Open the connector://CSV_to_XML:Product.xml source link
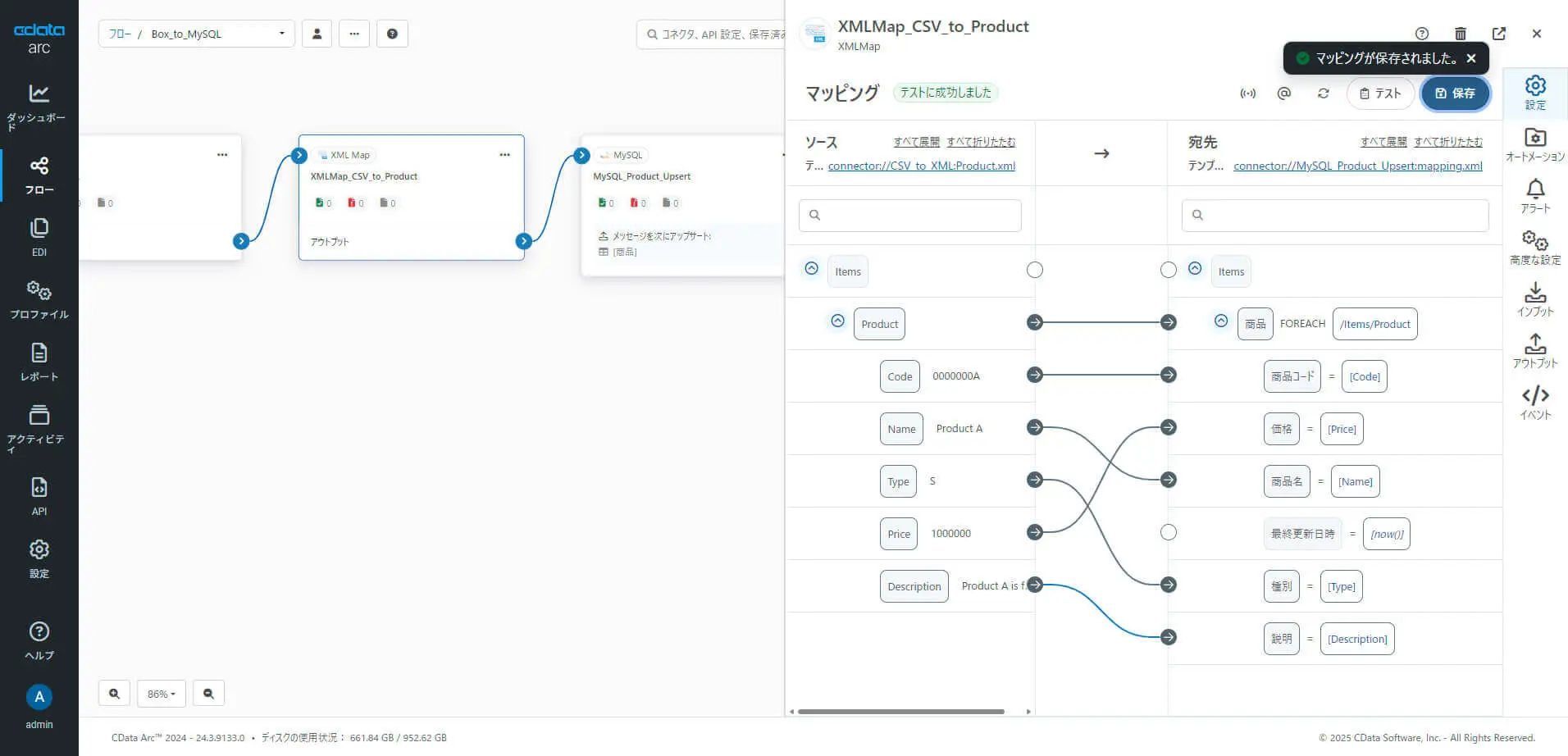The width and height of the screenshot is (1568, 756). pos(921,166)
